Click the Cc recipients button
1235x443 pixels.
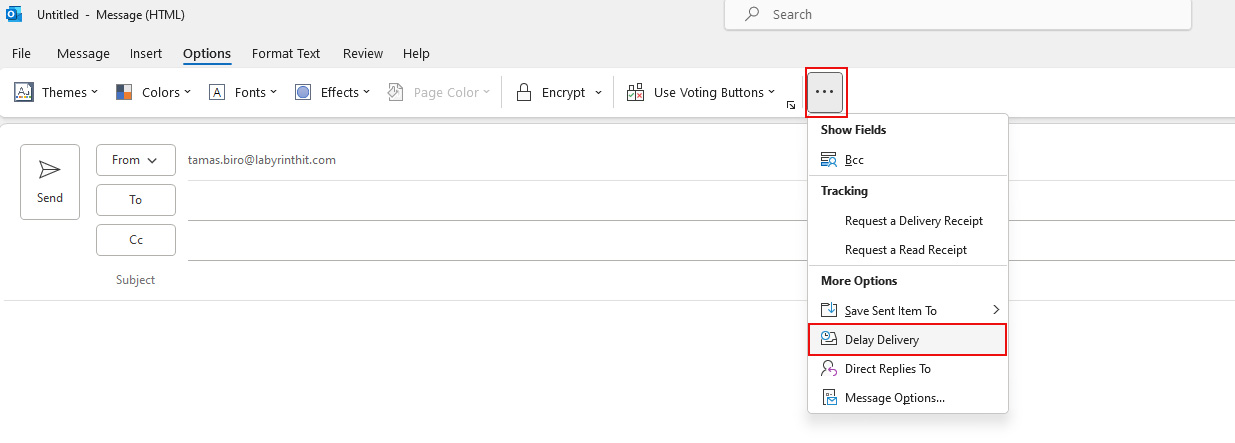point(136,240)
